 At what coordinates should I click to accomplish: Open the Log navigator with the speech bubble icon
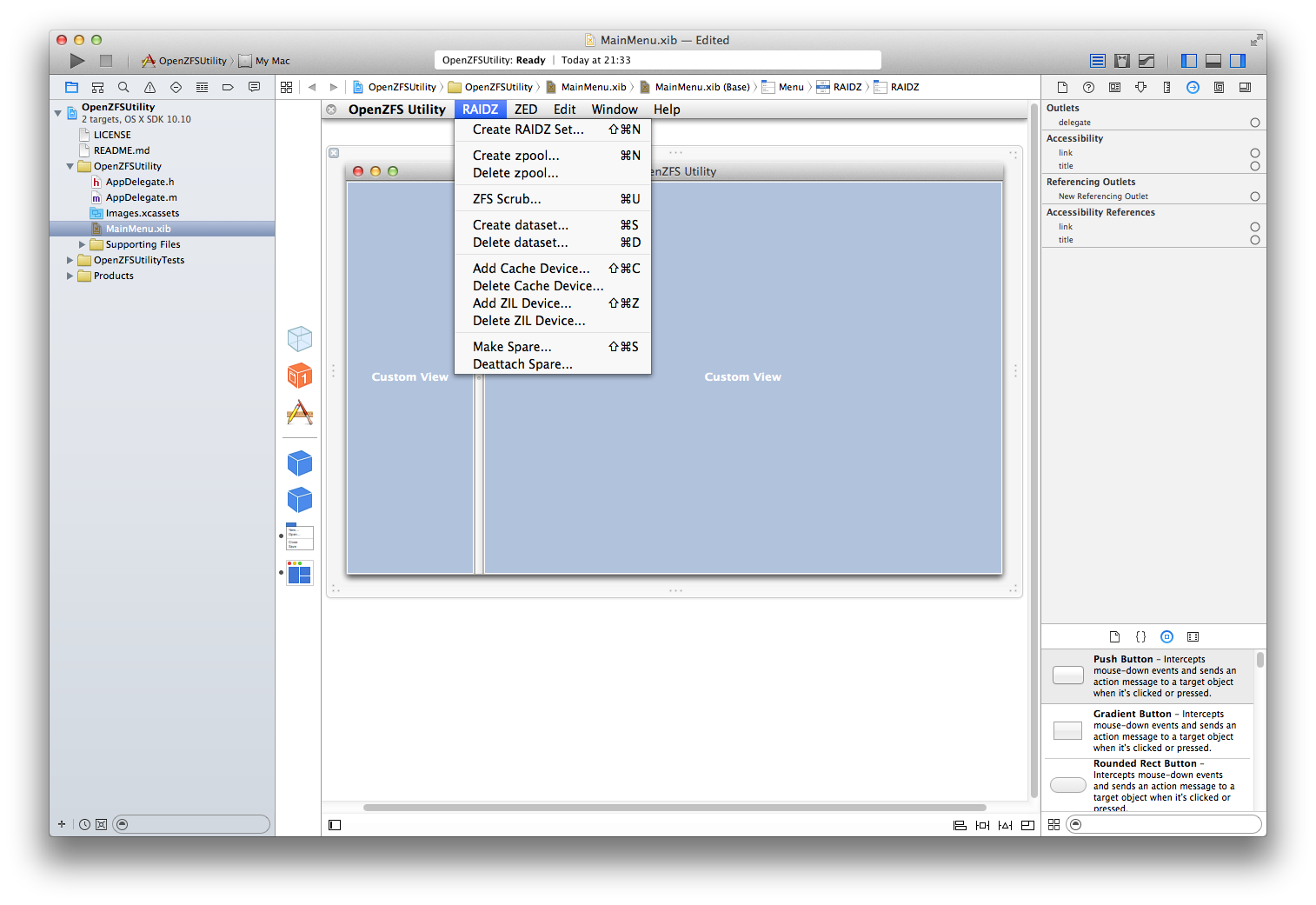coord(254,87)
